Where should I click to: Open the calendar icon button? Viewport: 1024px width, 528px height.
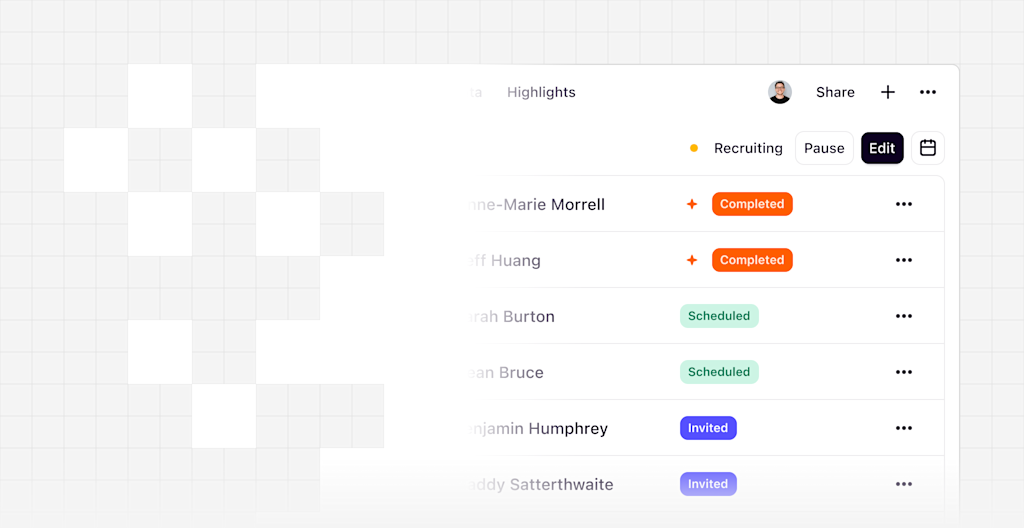[928, 148]
